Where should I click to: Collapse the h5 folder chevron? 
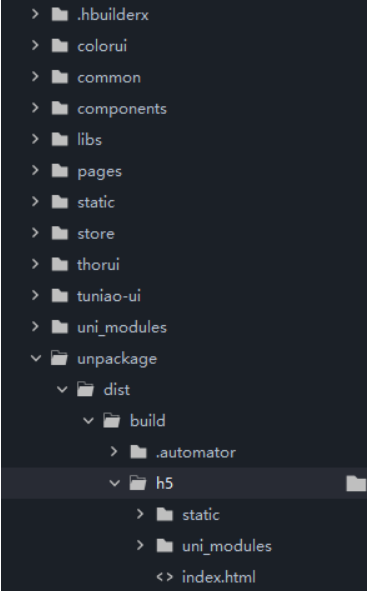tap(115, 483)
